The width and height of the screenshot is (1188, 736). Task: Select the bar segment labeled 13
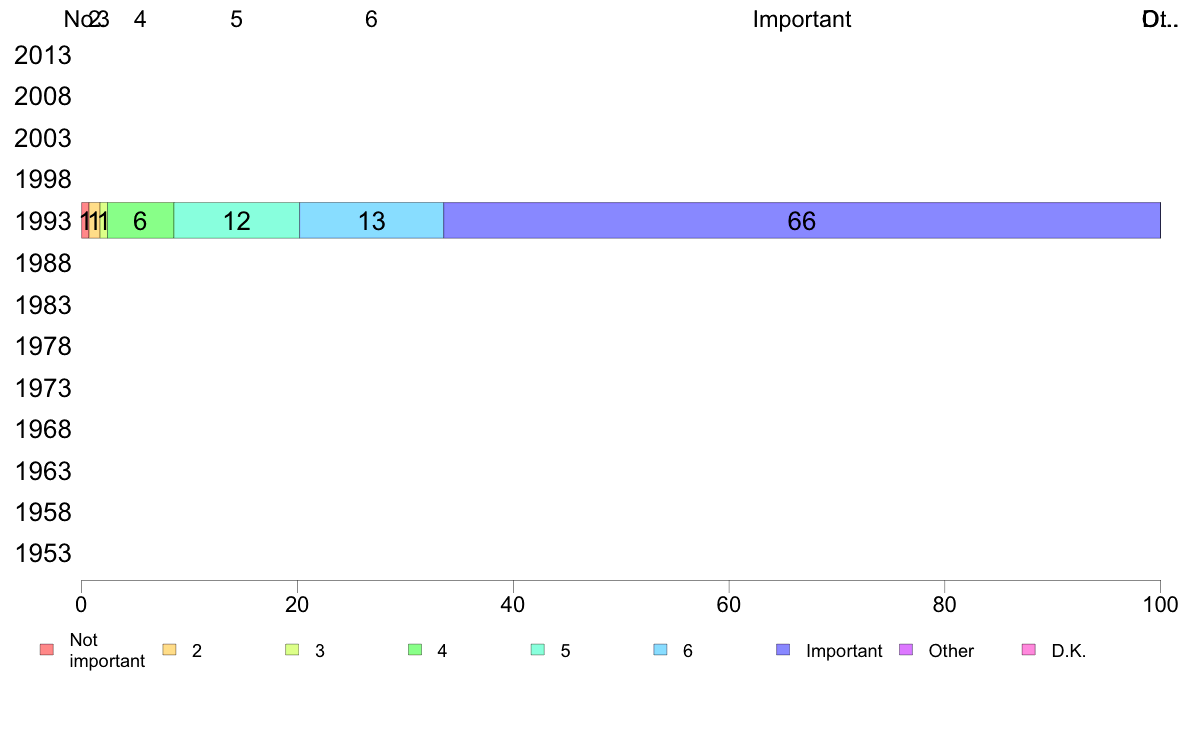(371, 221)
